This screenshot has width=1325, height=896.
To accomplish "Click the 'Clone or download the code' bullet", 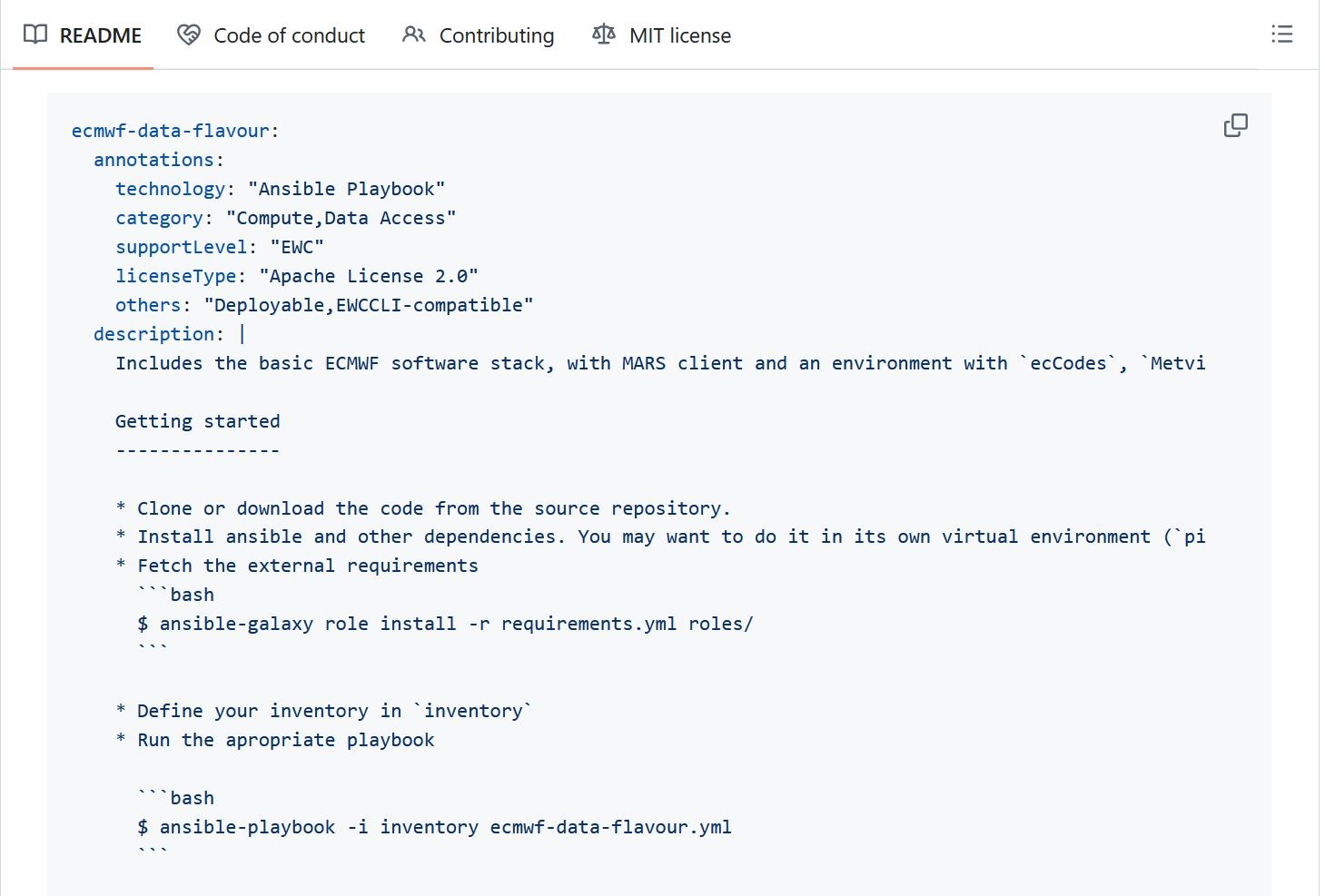I will coord(423,508).
